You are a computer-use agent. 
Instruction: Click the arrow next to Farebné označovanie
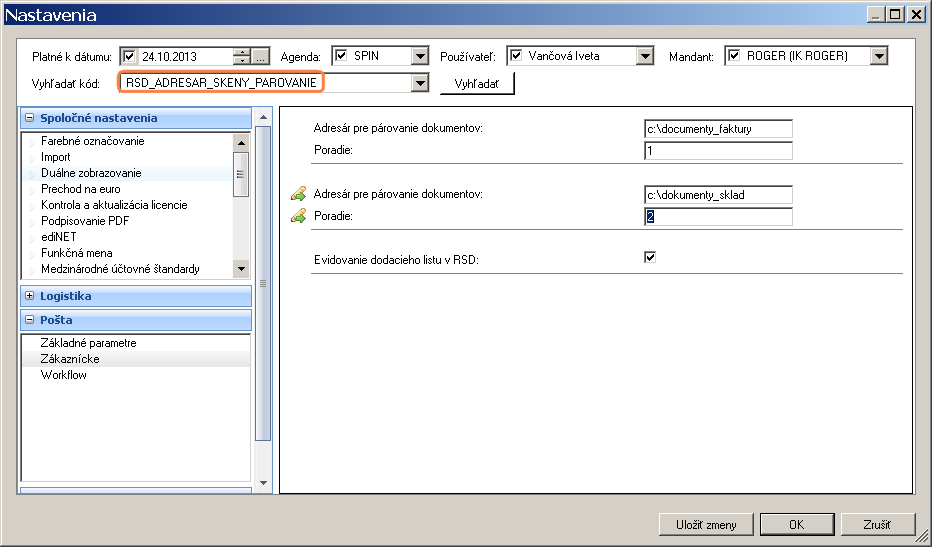(32, 143)
